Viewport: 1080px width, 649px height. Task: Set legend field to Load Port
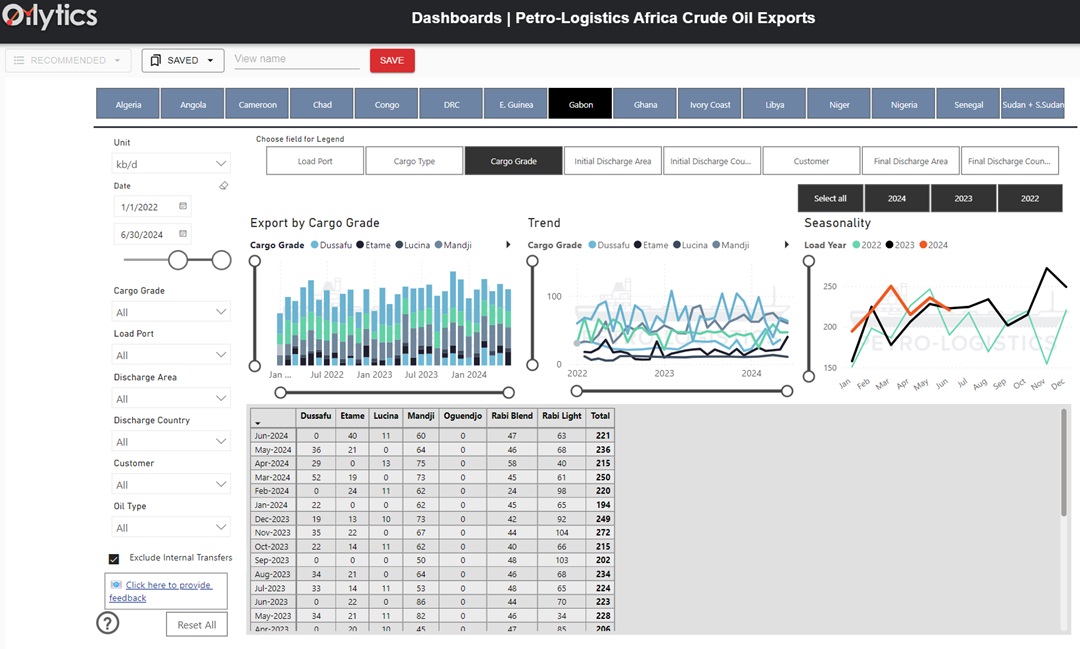[315, 161]
